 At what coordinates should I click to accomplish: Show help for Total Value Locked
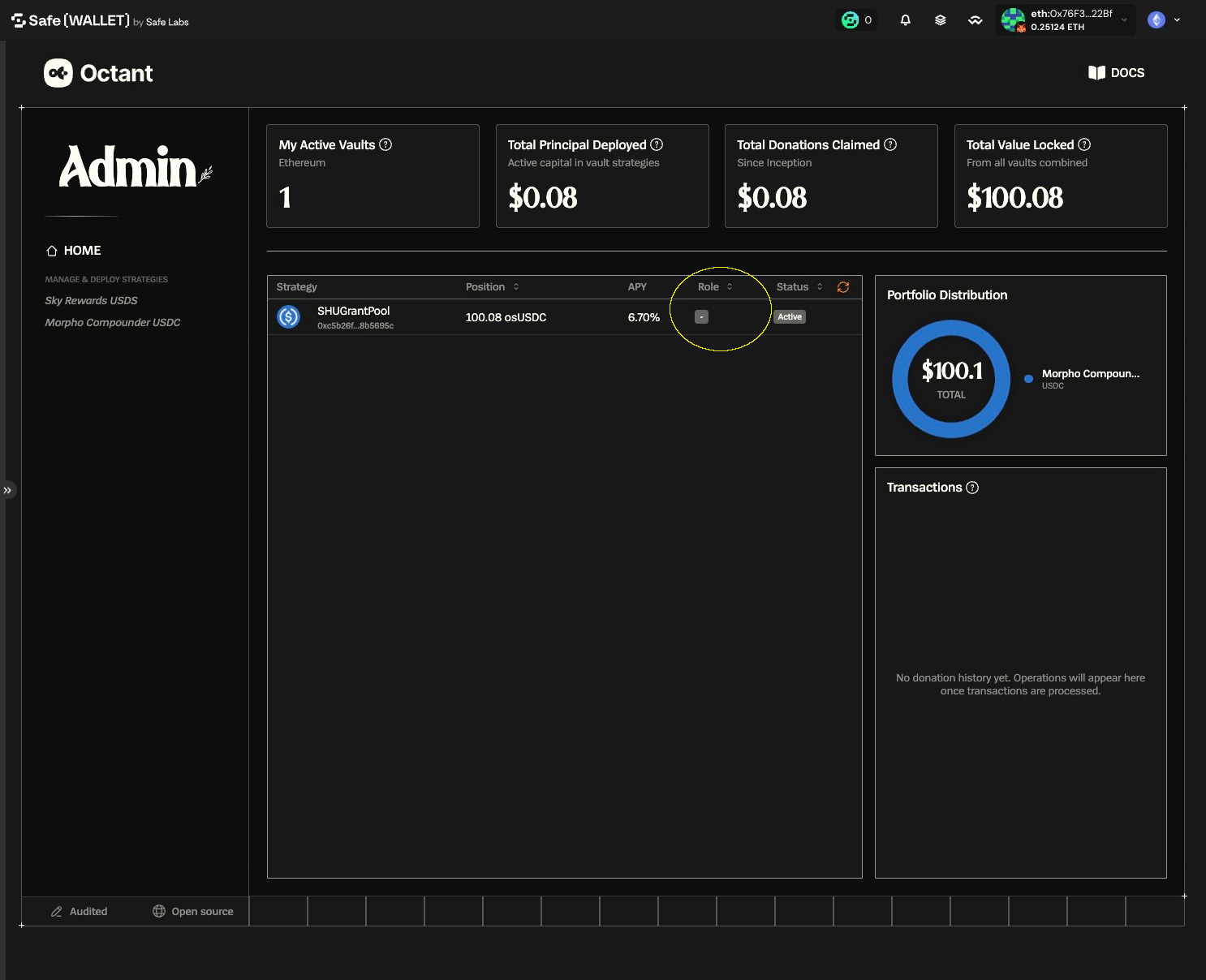click(x=1084, y=144)
